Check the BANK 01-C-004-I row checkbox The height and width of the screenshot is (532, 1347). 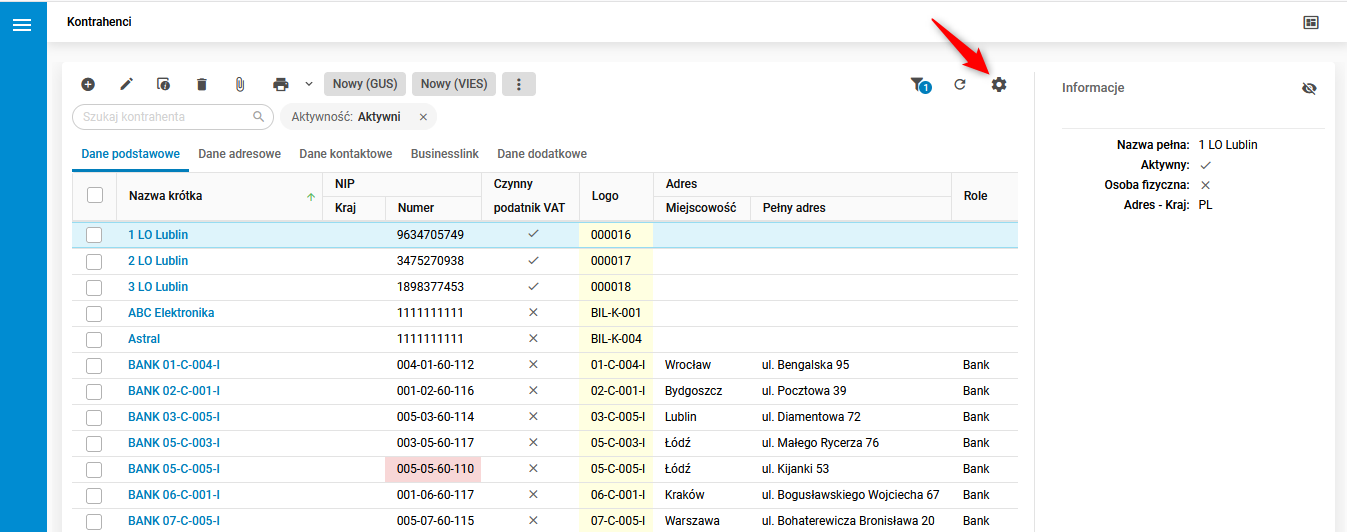coord(94,365)
